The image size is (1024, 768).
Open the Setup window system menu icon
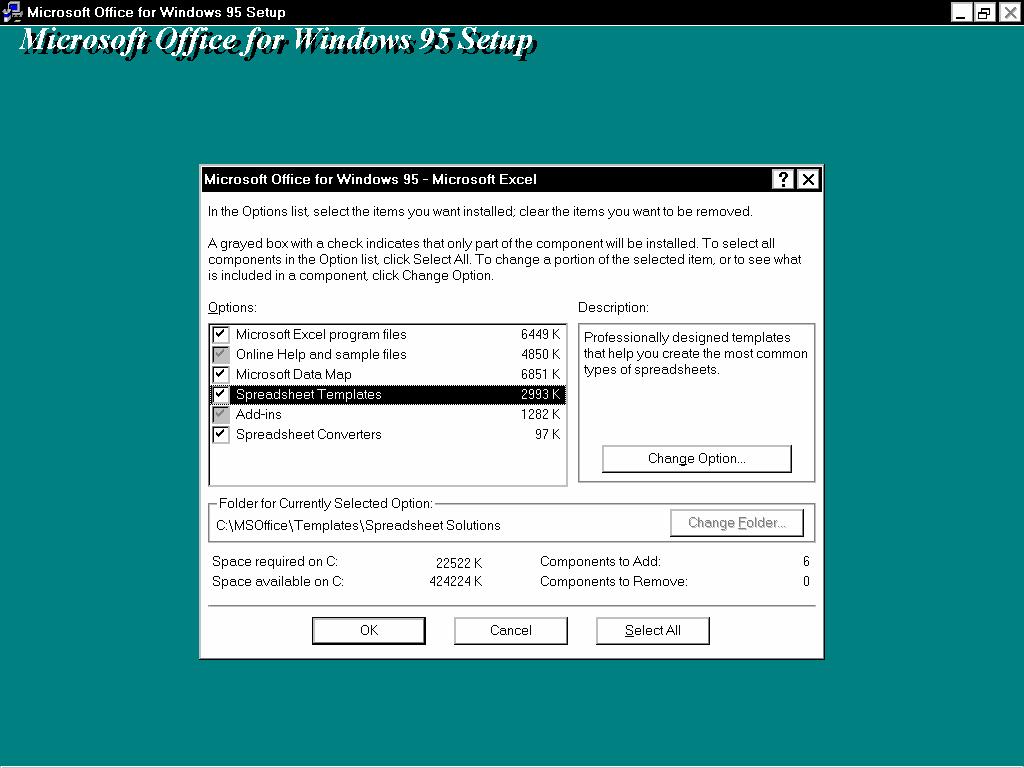12,12
